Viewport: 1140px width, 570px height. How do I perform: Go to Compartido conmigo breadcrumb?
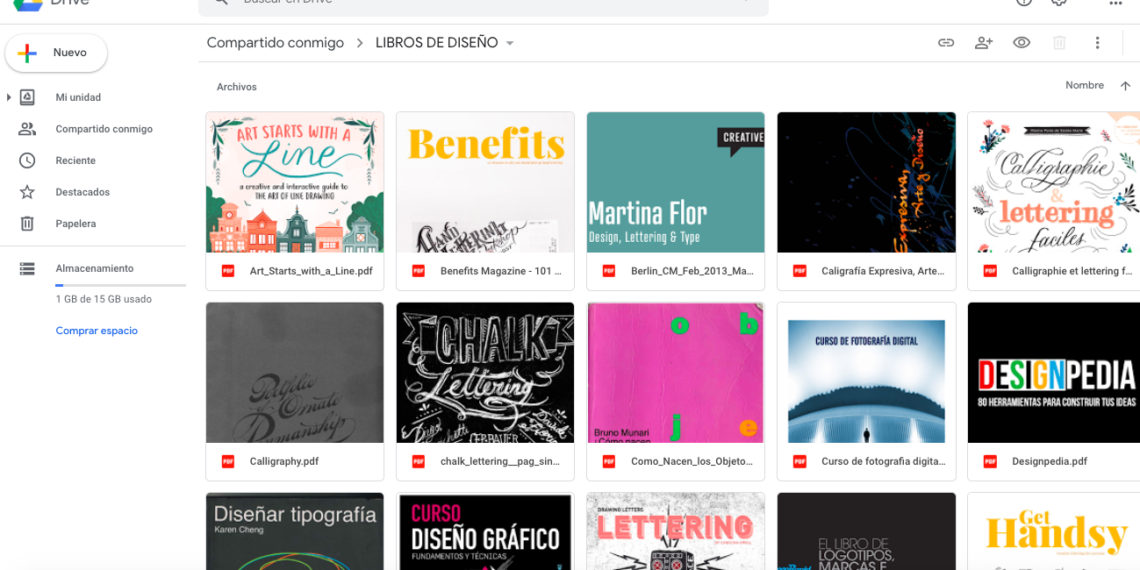pyautogui.click(x=275, y=43)
